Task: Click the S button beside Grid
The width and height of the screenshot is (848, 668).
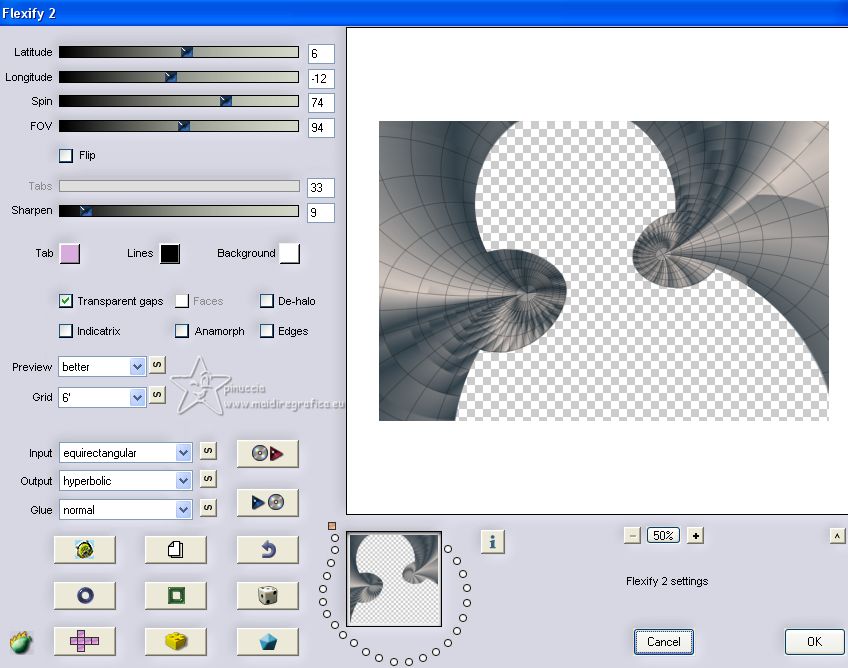Action: tap(157, 395)
